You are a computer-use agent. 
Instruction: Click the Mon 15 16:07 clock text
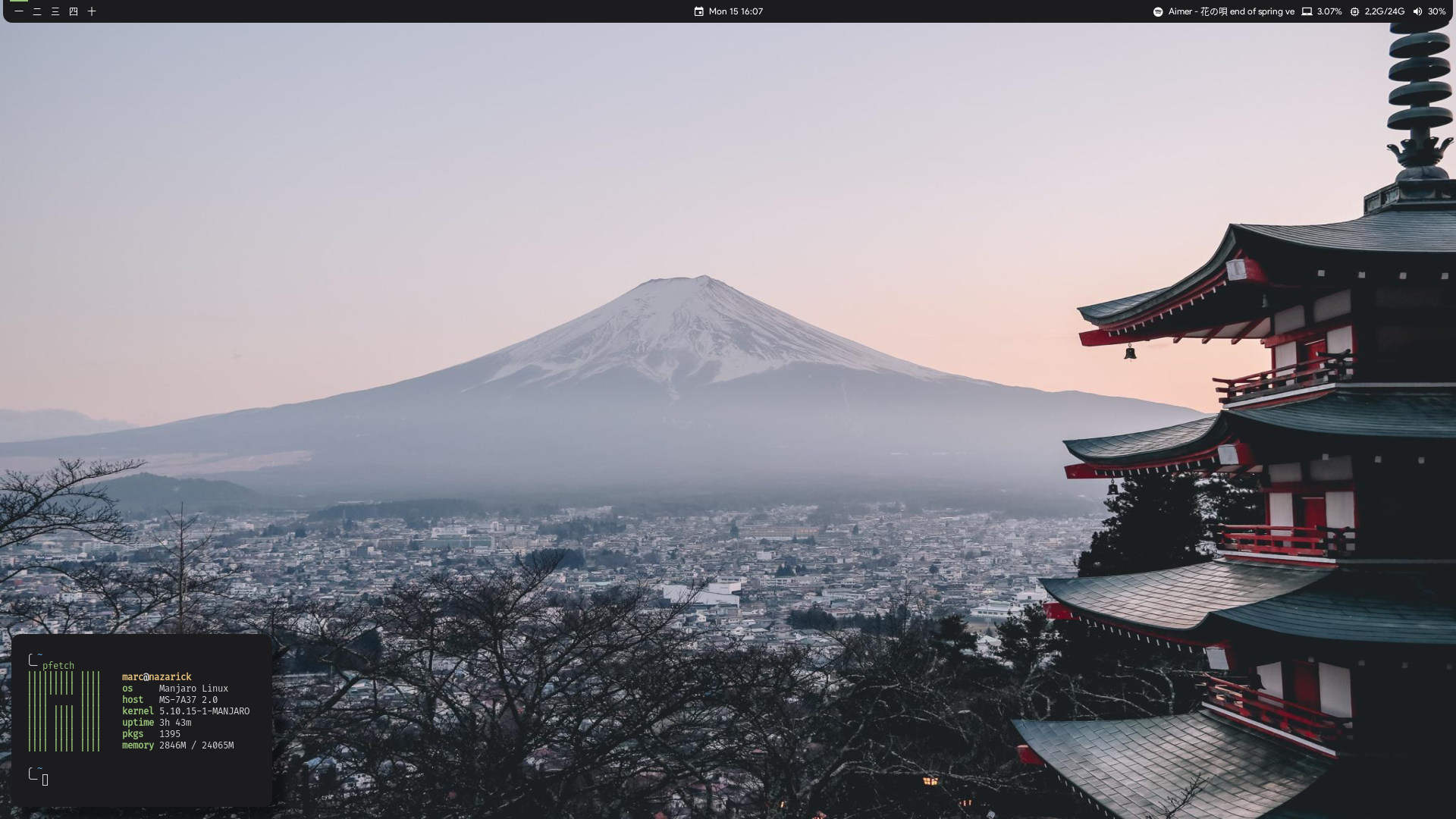click(x=736, y=11)
